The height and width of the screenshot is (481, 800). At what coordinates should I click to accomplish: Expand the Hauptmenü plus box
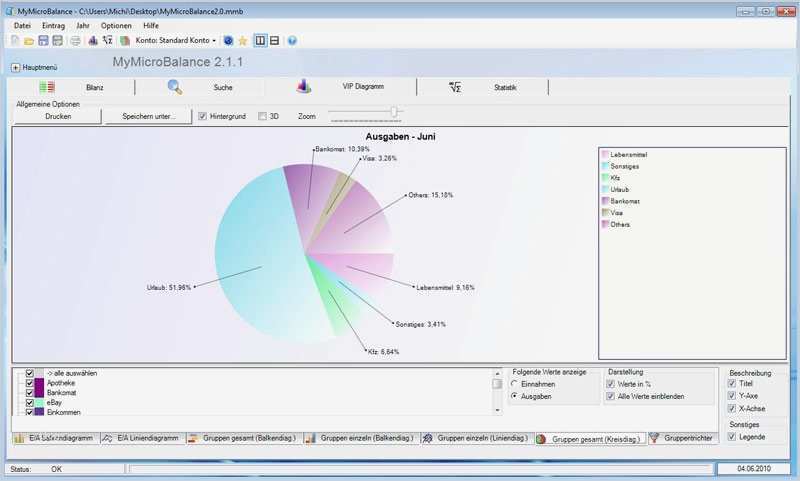coord(16,67)
